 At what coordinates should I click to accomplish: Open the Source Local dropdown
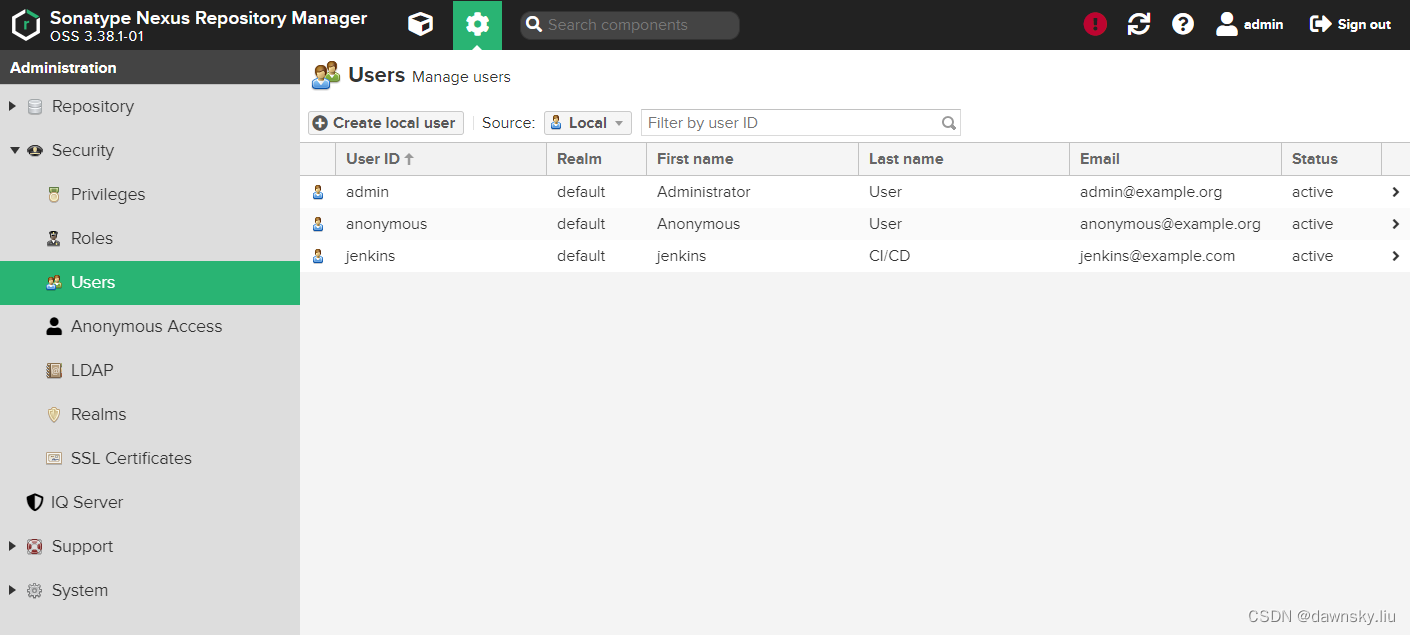click(588, 123)
